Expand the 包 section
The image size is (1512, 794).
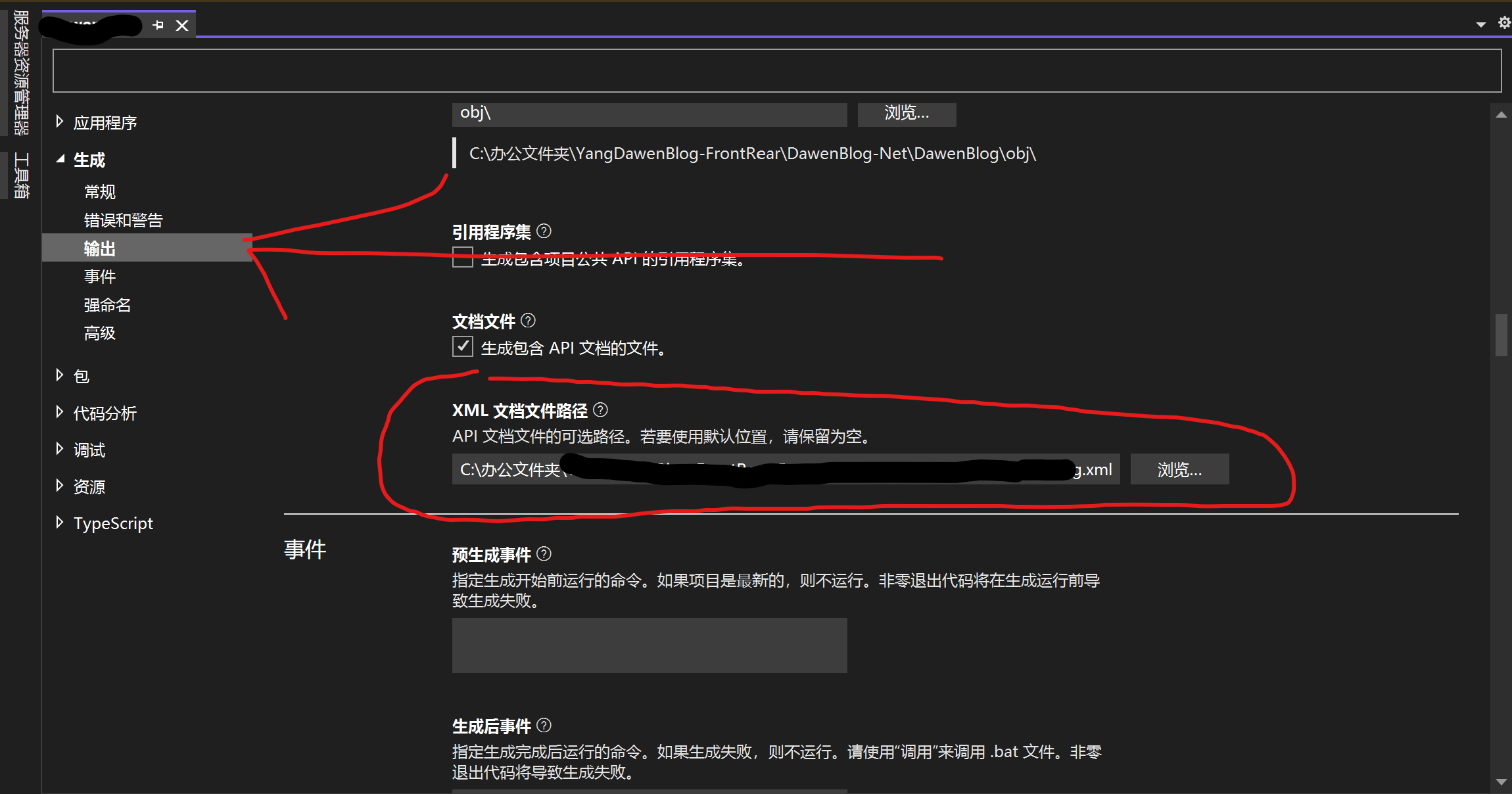[x=60, y=375]
